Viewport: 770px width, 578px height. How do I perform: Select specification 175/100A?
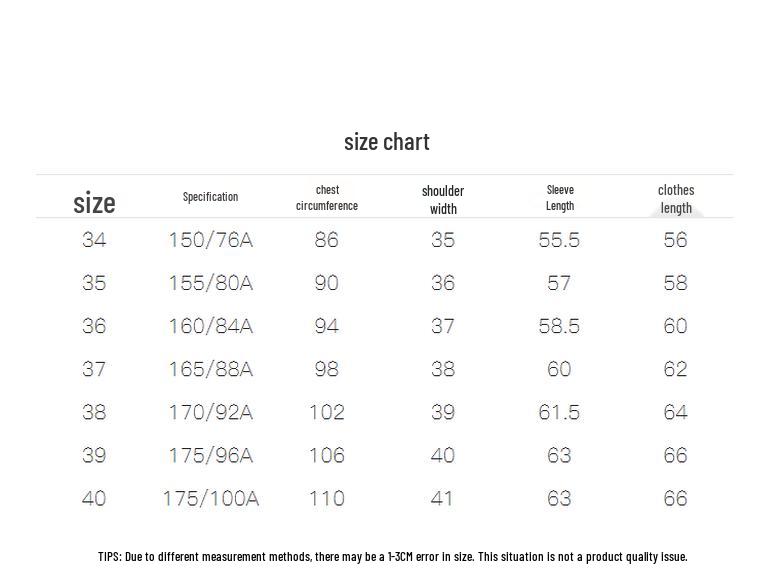[x=211, y=499]
